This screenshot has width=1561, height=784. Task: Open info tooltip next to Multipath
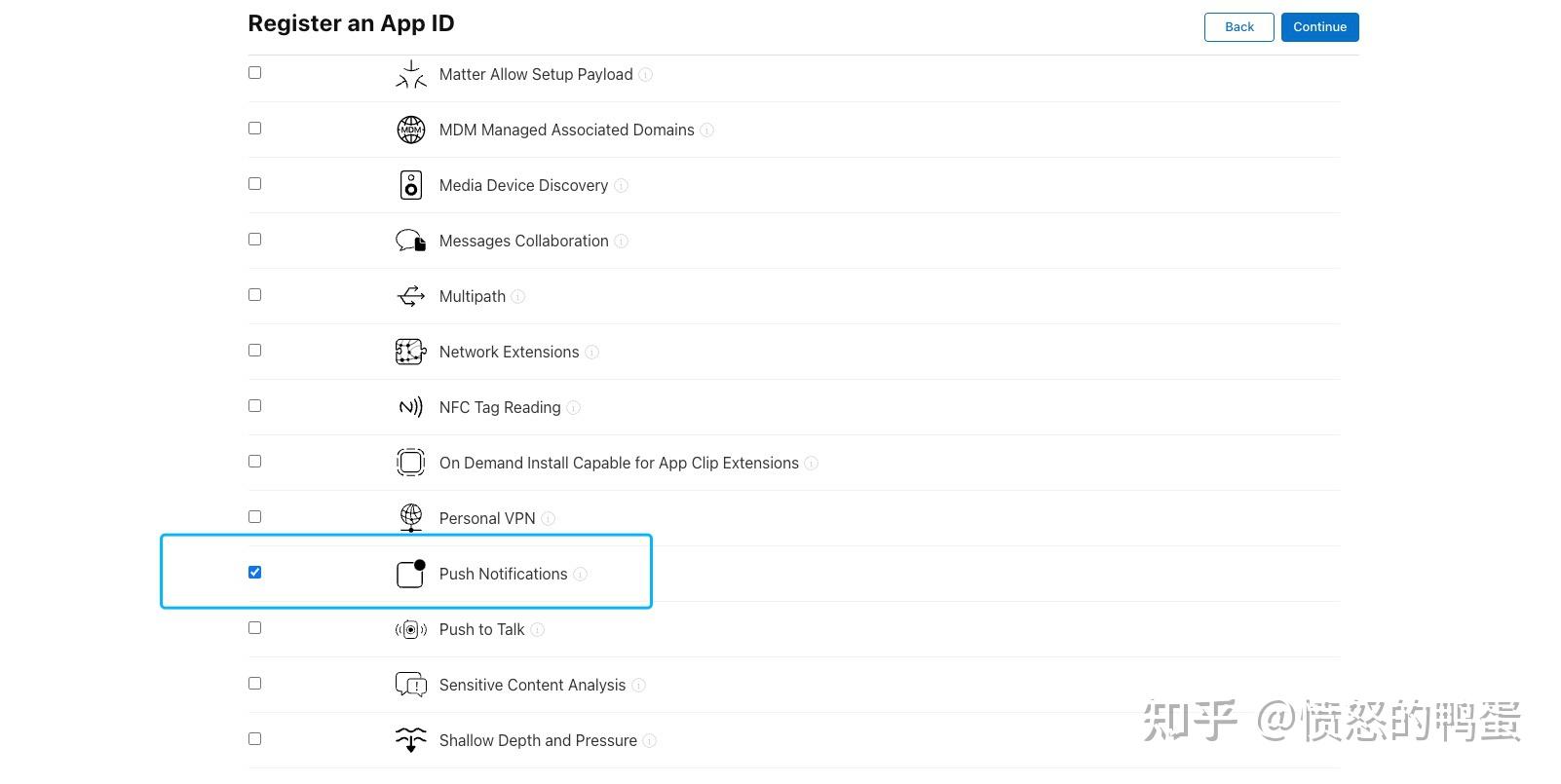(518, 297)
